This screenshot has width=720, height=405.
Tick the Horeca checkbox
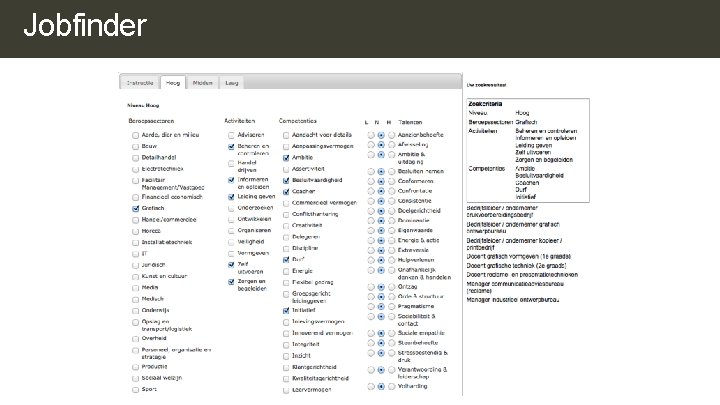135,231
